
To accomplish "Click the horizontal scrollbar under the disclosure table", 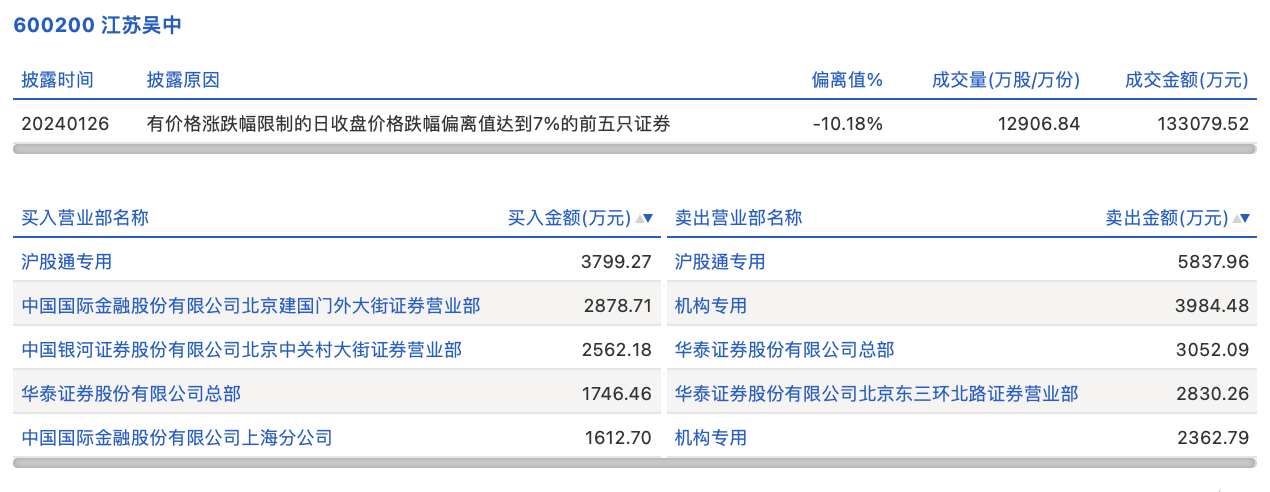I will [x=635, y=149].
